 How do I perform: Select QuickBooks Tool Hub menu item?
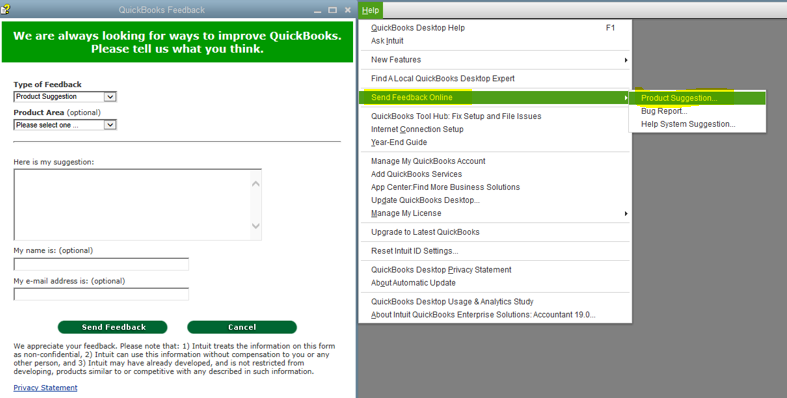pos(495,116)
